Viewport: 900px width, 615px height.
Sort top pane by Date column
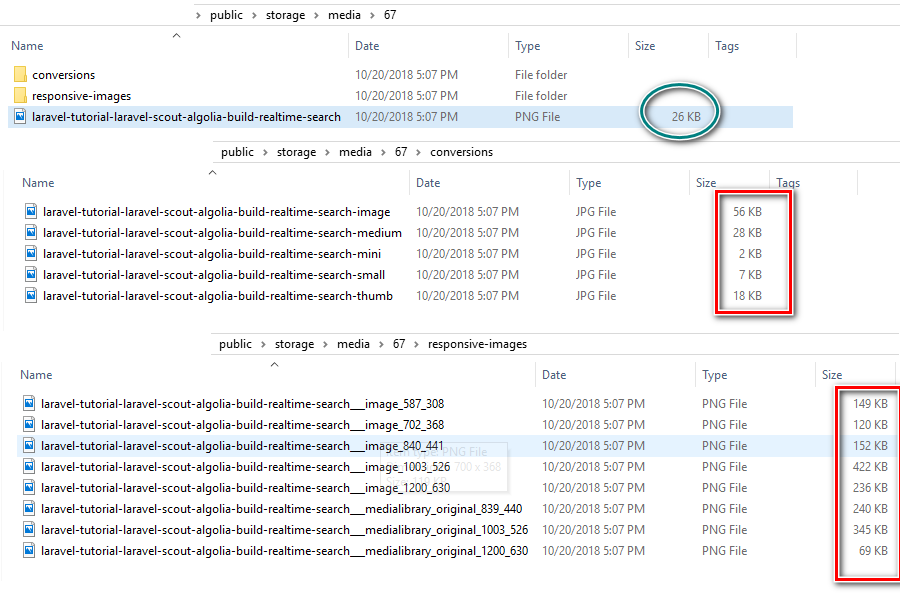(x=367, y=46)
